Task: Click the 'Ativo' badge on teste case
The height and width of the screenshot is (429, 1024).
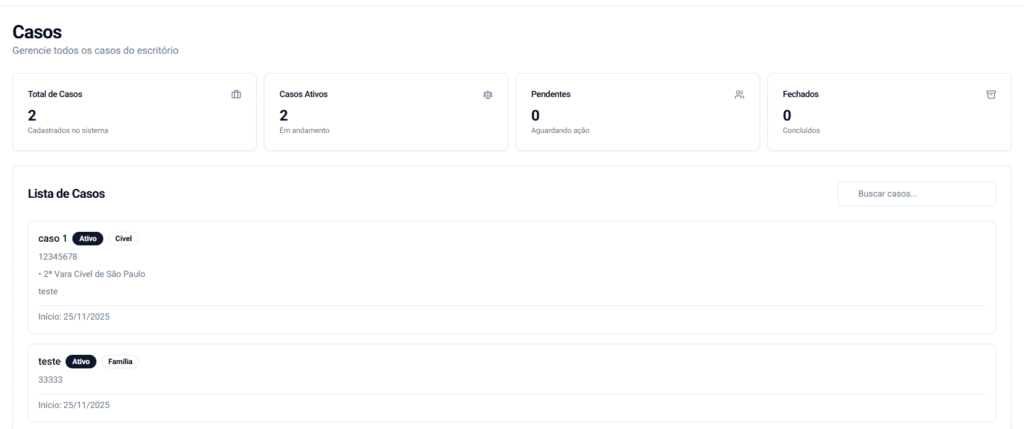Action: pyautogui.click(x=81, y=361)
